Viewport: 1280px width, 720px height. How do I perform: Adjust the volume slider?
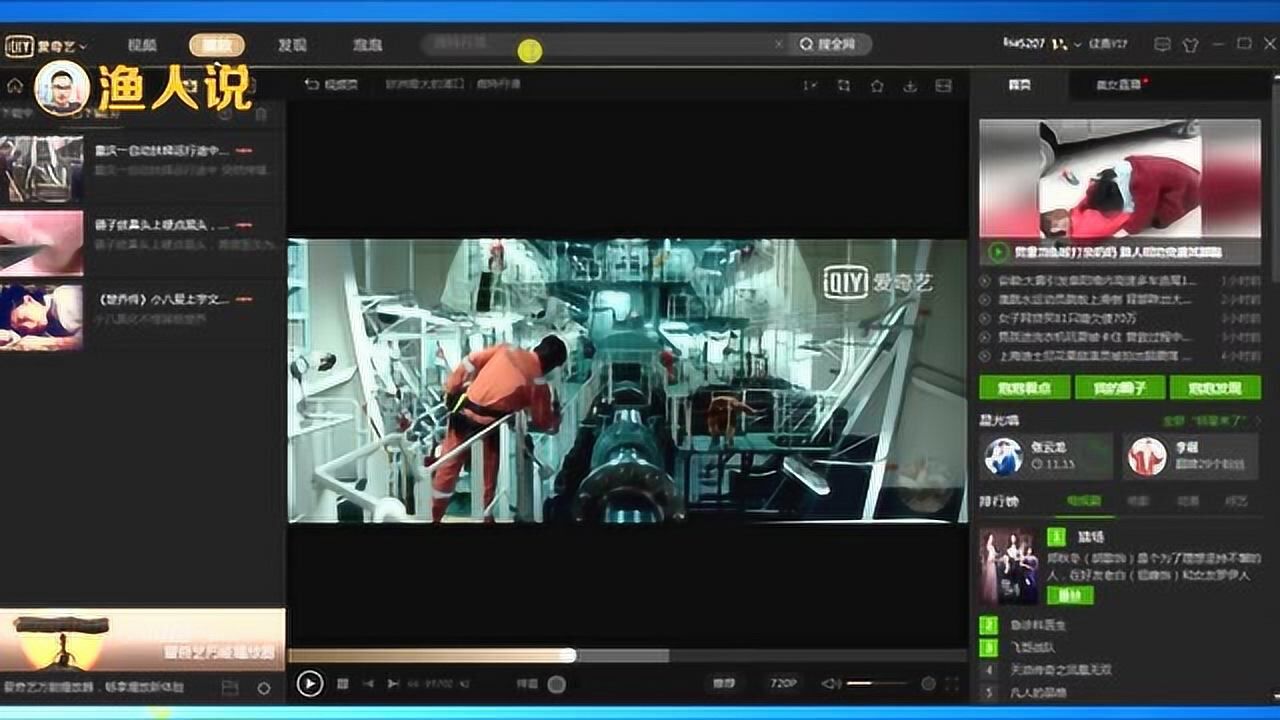click(877, 684)
